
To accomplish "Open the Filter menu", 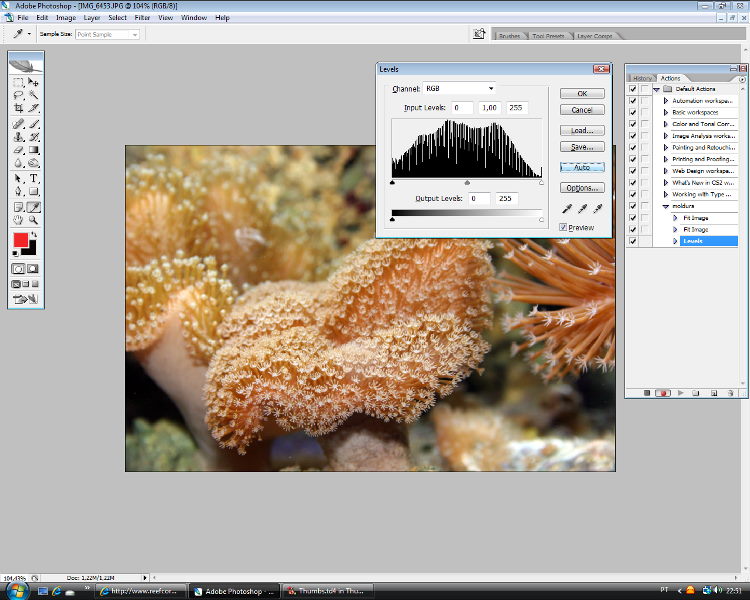I will 142,18.
